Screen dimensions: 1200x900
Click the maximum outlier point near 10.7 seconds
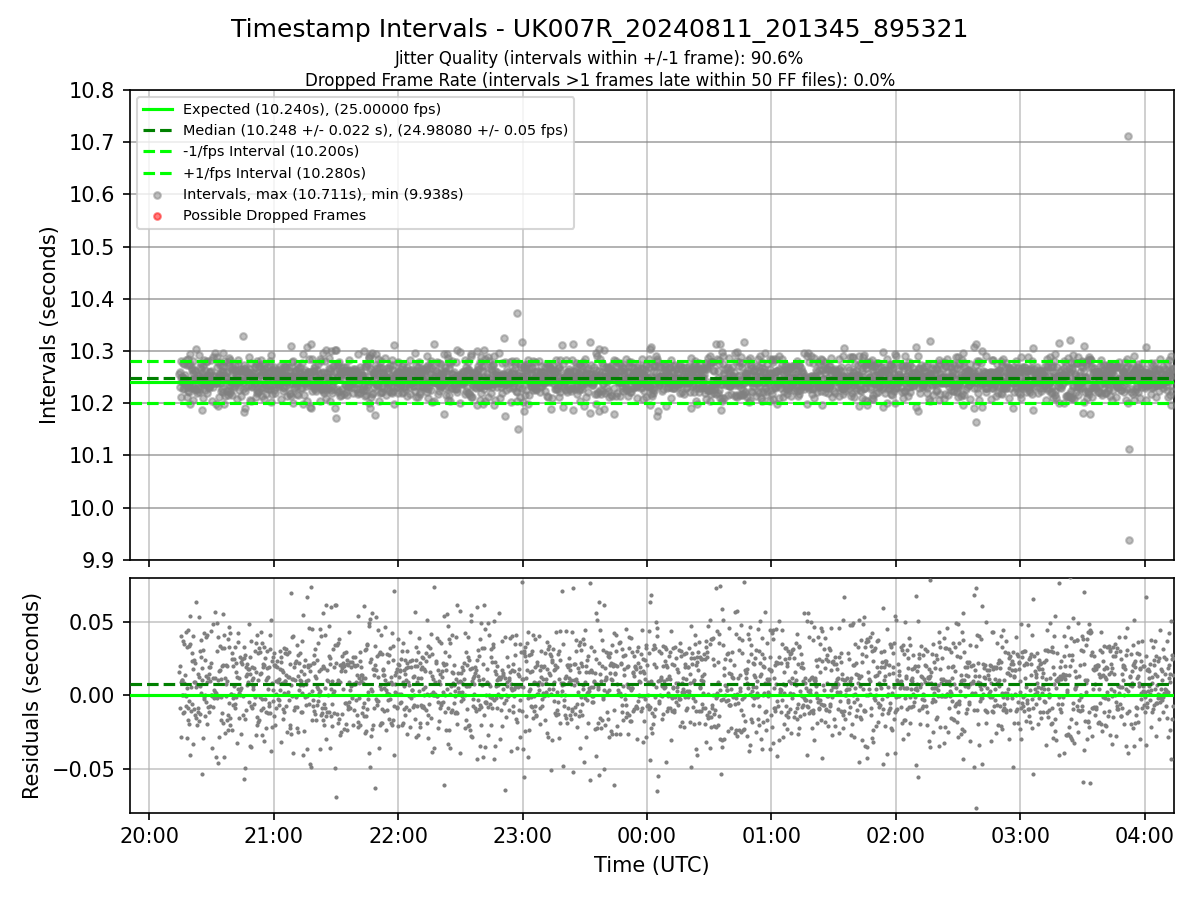(x=1128, y=136)
